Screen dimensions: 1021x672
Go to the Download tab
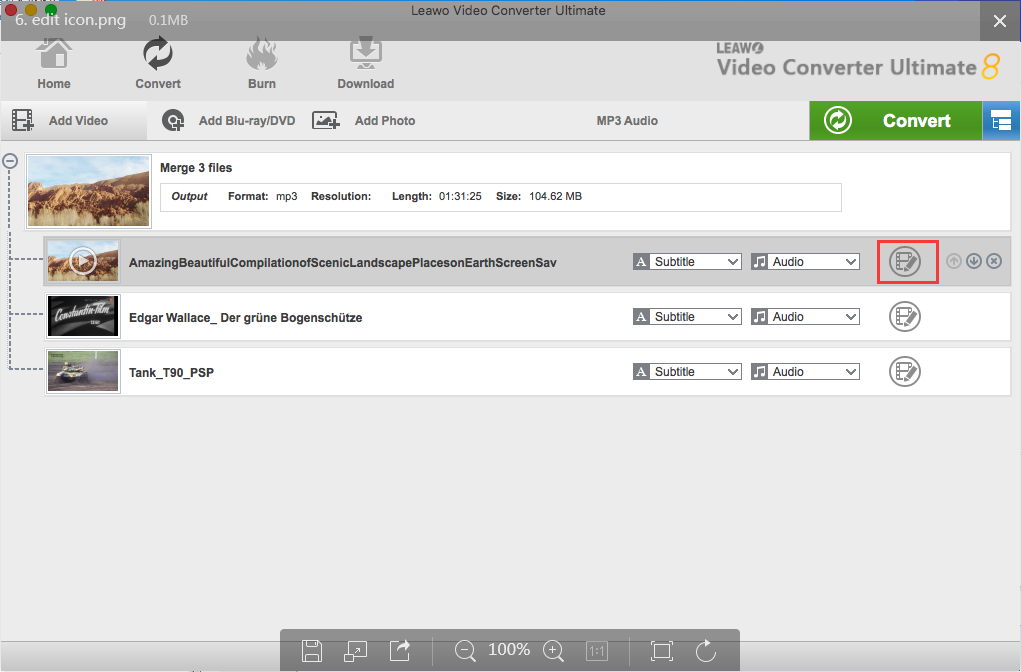(365, 64)
